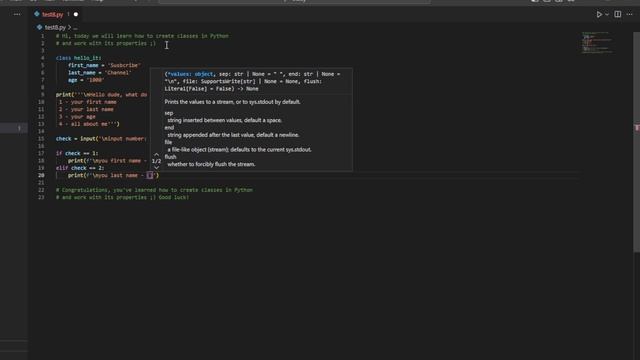Click the first_name = 'Susbcribe' line
The height and width of the screenshot is (360, 640).
(104, 65)
